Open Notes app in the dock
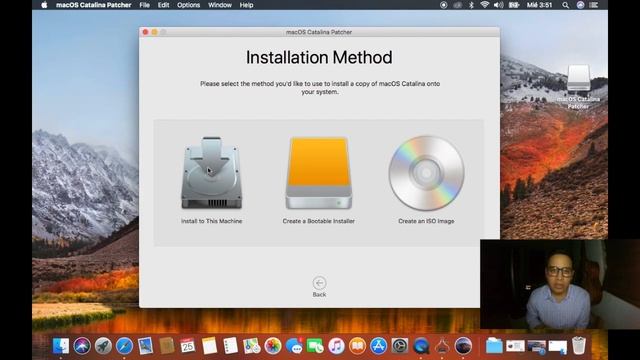 (x=209, y=346)
